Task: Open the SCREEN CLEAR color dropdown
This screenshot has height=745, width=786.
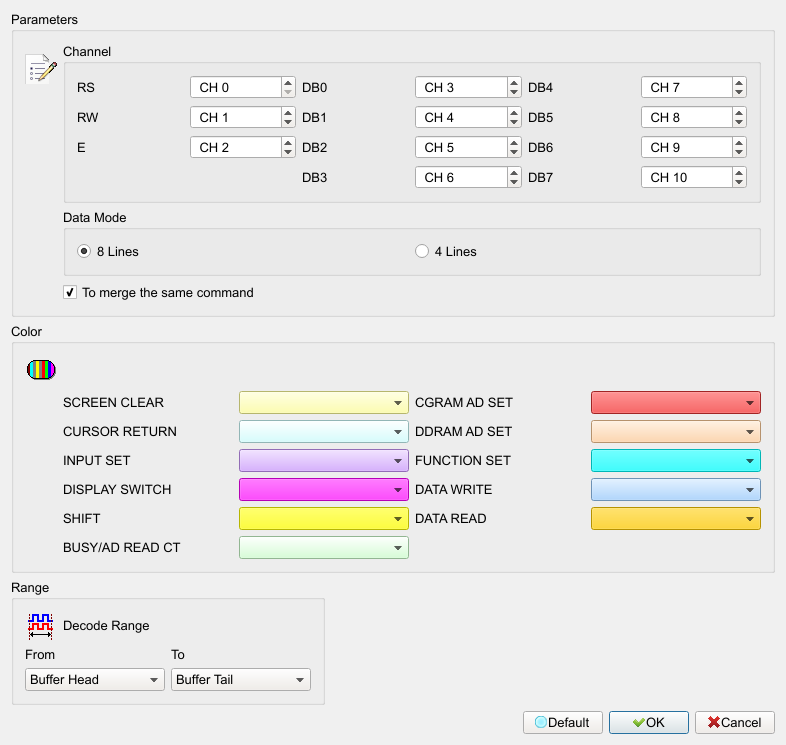Action: tap(324, 403)
